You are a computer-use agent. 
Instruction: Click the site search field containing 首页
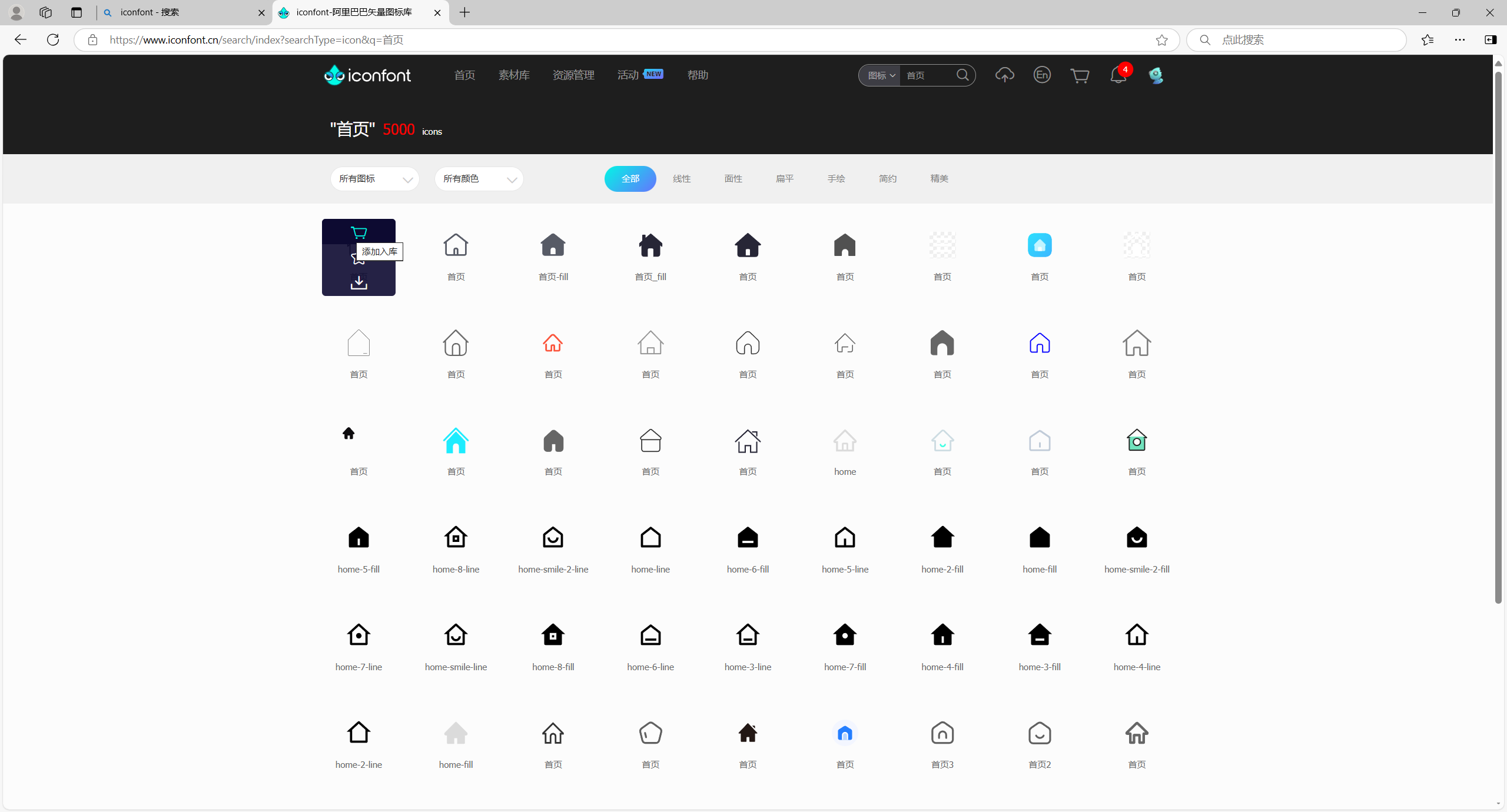click(x=927, y=75)
